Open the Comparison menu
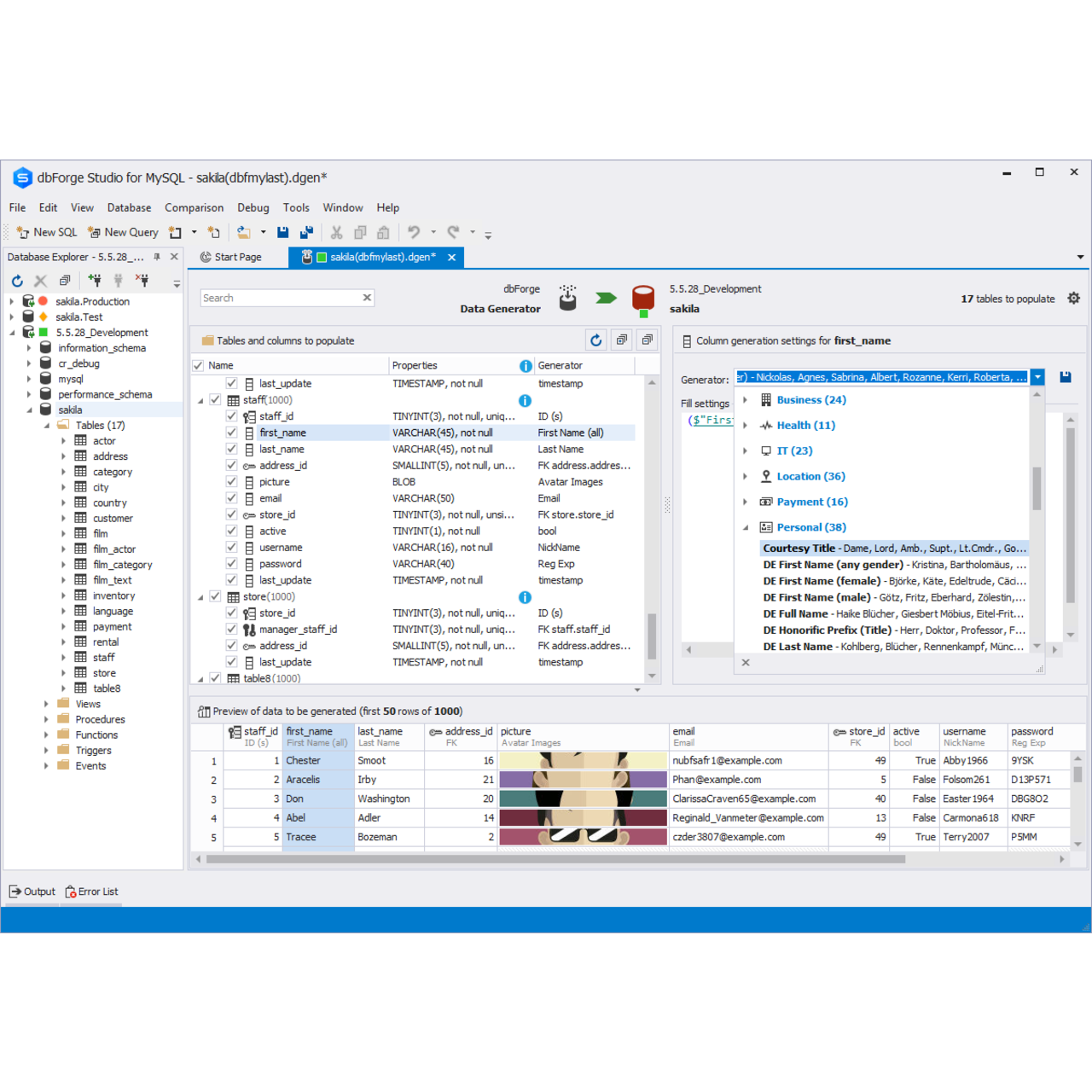The image size is (1092, 1092). [194, 207]
